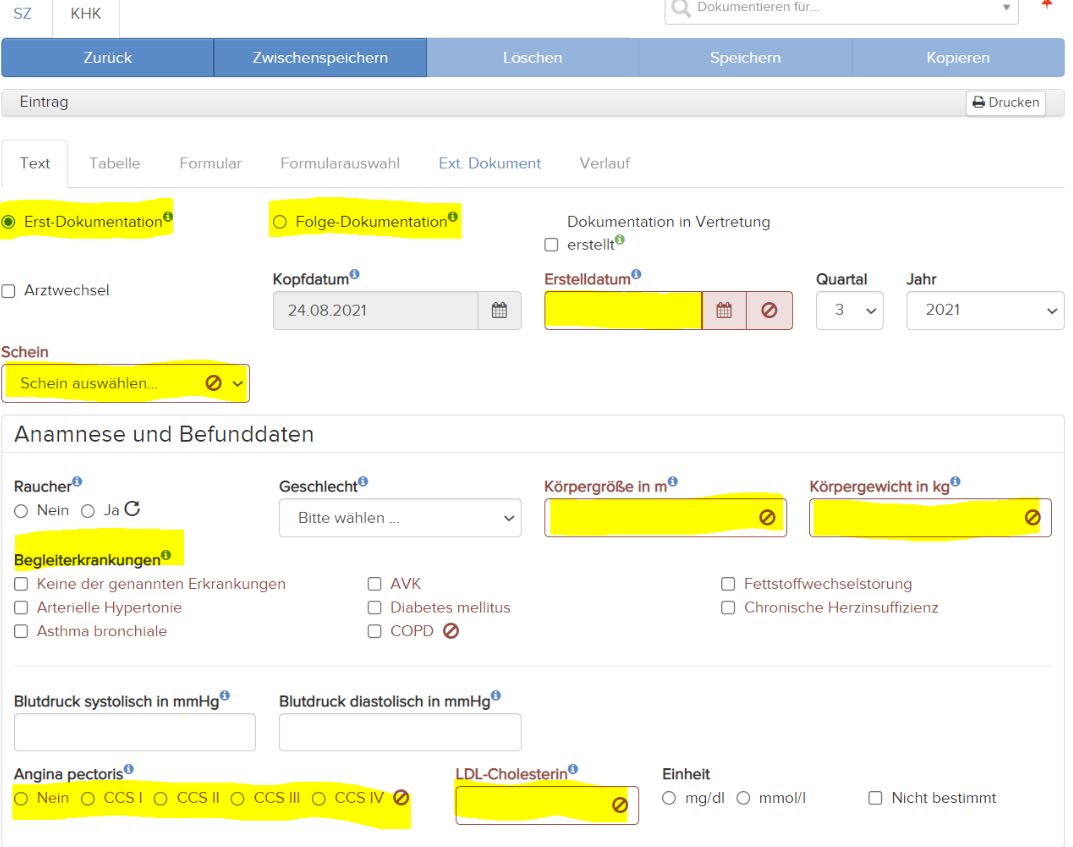Click into the Blutdruck systolisch input field

(x=134, y=731)
